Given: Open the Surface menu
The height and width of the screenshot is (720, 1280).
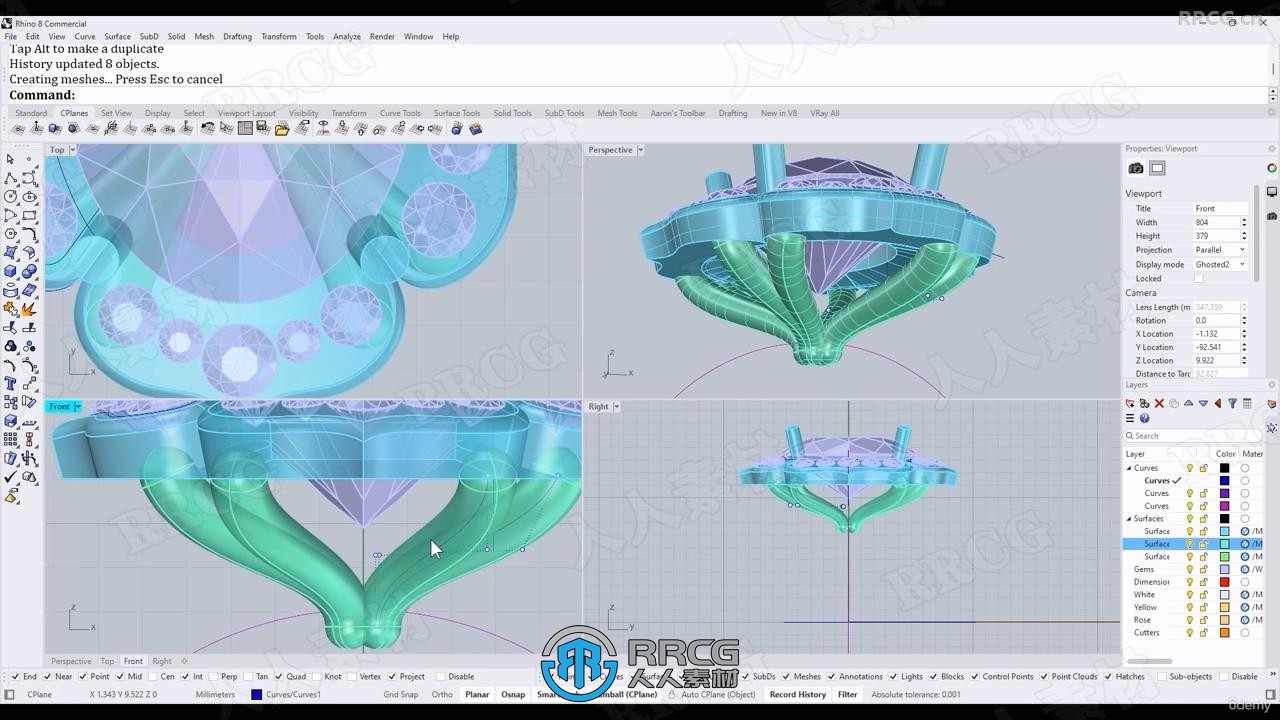Looking at the screenshot, I should [x=117, y=36].
